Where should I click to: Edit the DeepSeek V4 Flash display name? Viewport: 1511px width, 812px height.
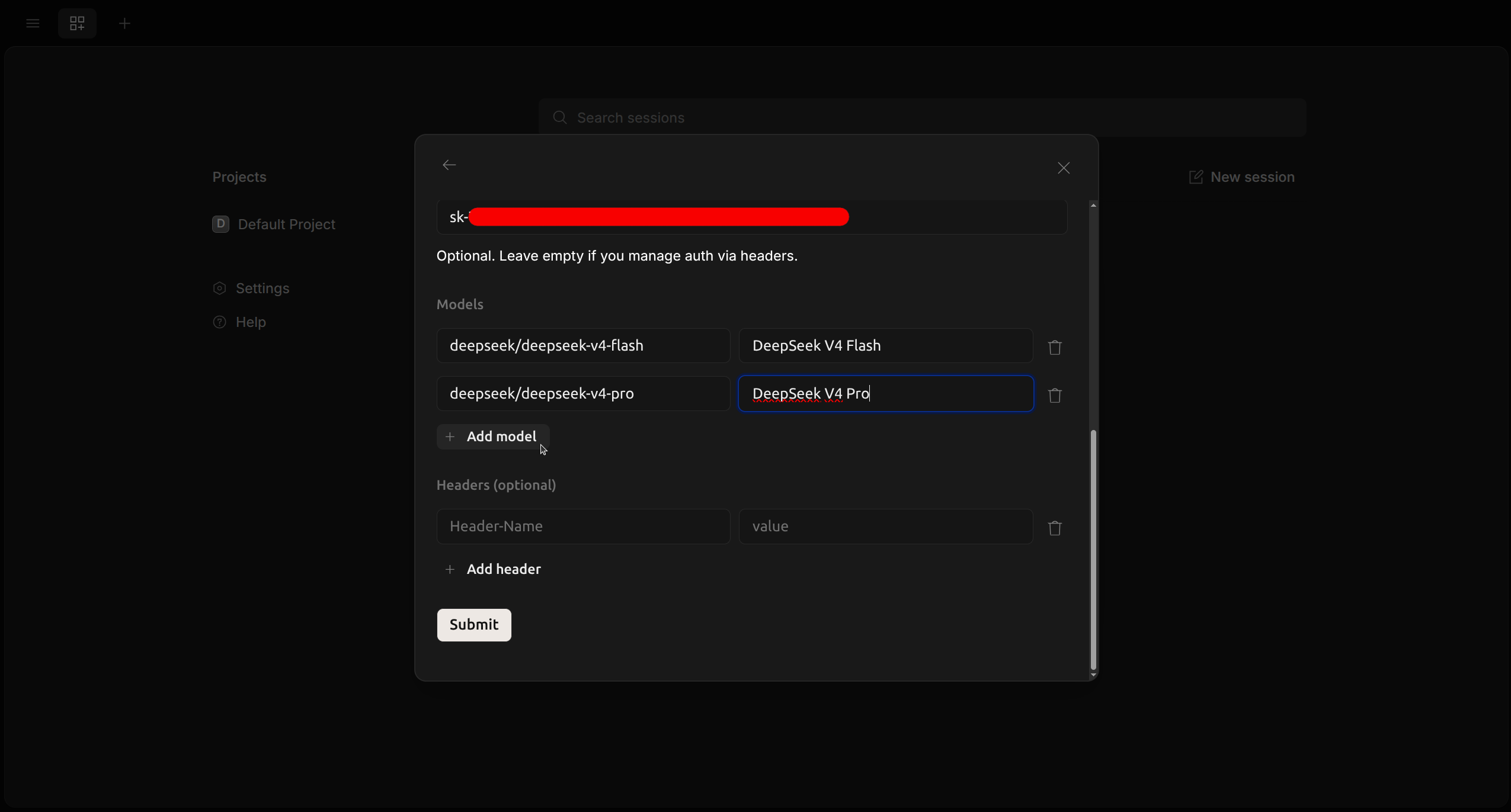tap(886, 346)
